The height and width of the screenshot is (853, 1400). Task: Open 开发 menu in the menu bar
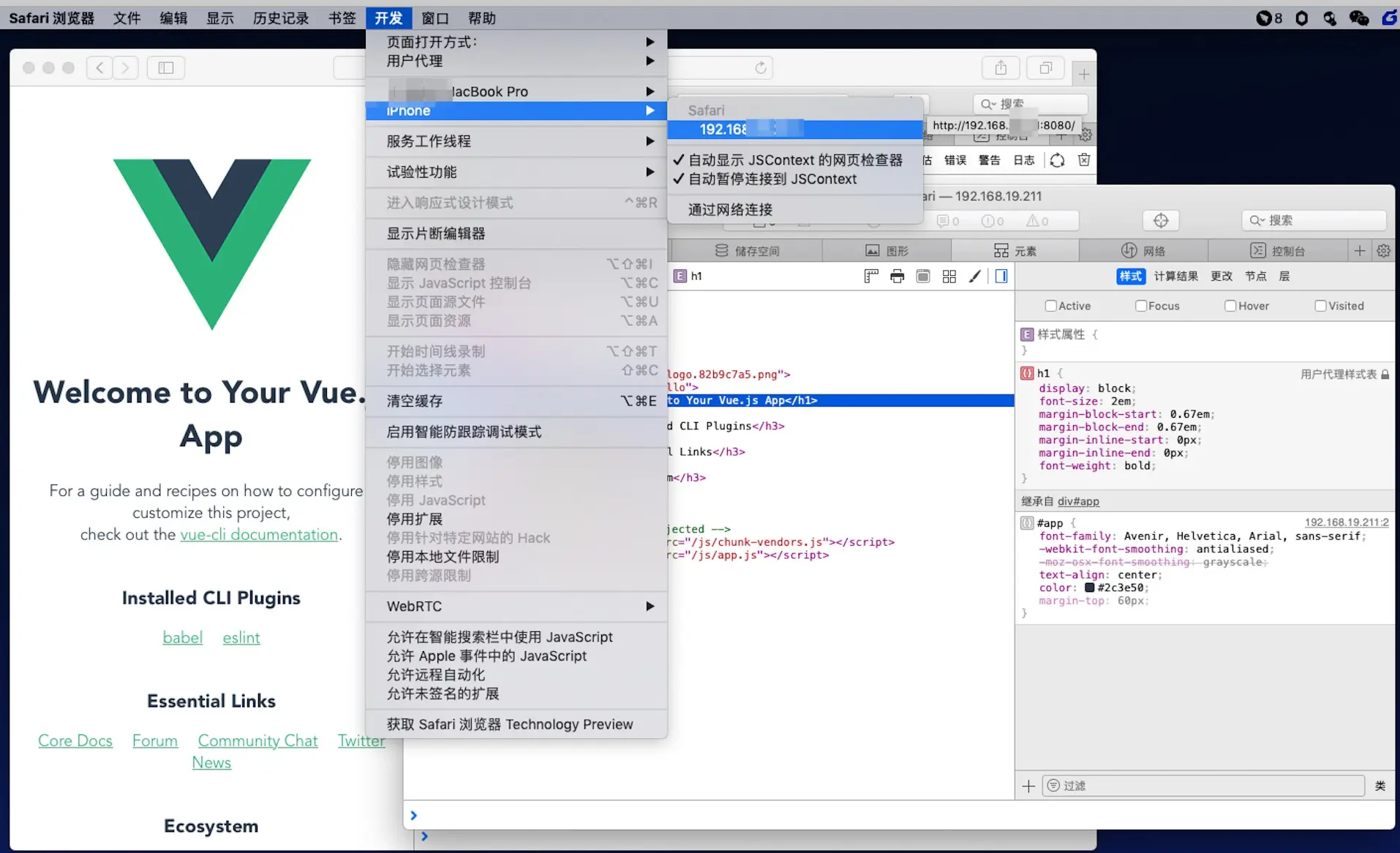388,18
